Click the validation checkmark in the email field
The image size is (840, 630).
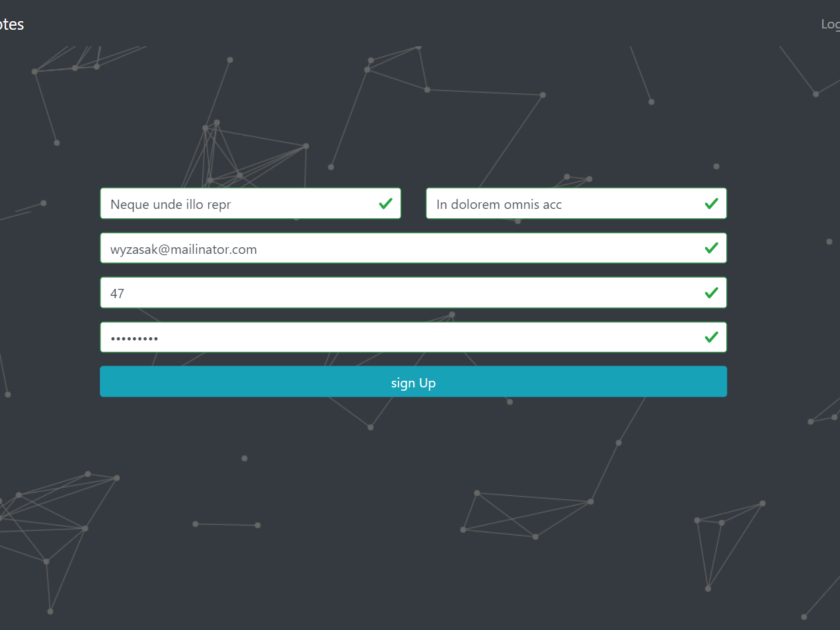[x=711, y=248]
